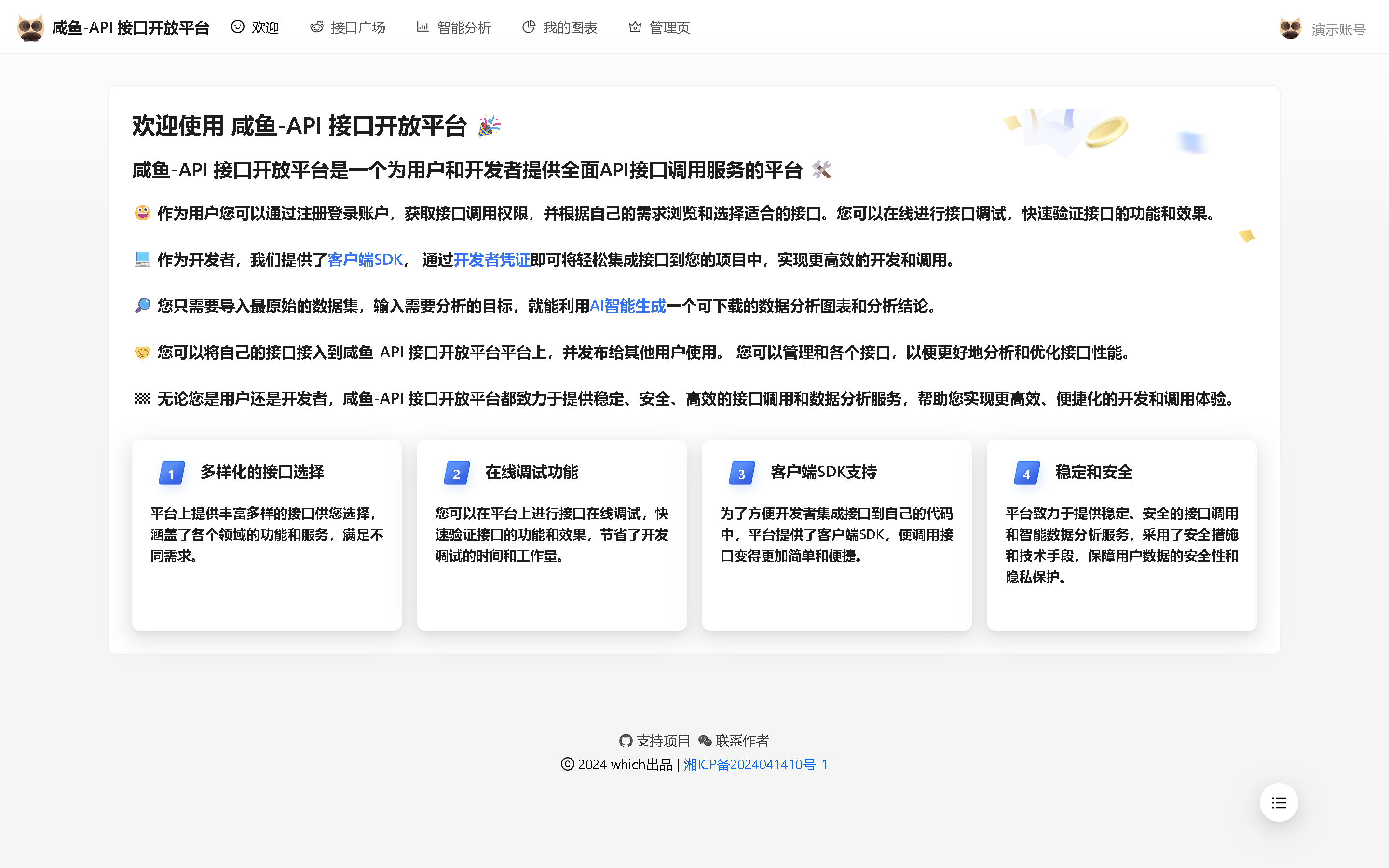Select the 在线调试功能 card title

(531, 472)
